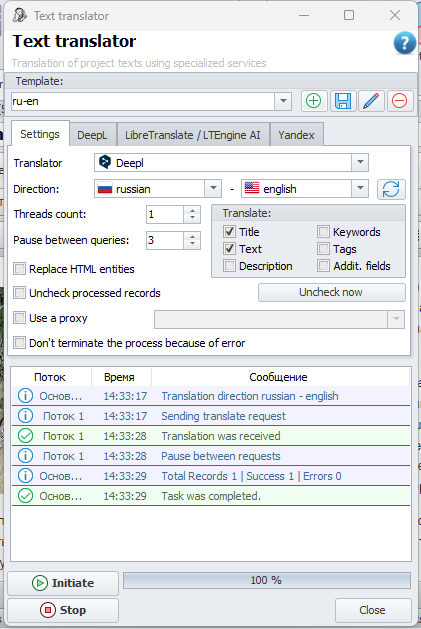
Task: Open the Translator dropdown arrow
Action: tap(360, 162)
